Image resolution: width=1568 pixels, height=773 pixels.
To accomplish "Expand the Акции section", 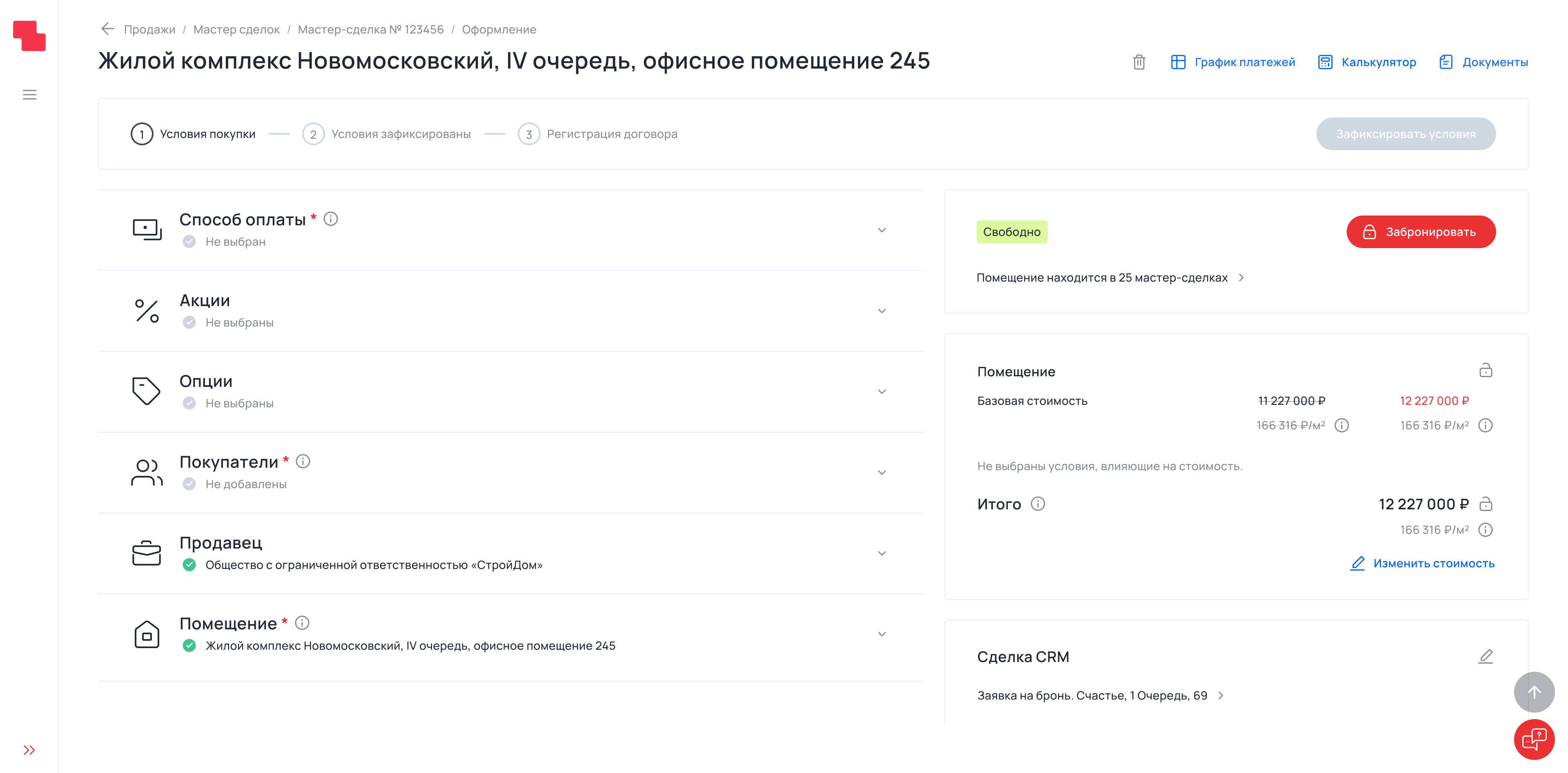I will coord(881,311).
